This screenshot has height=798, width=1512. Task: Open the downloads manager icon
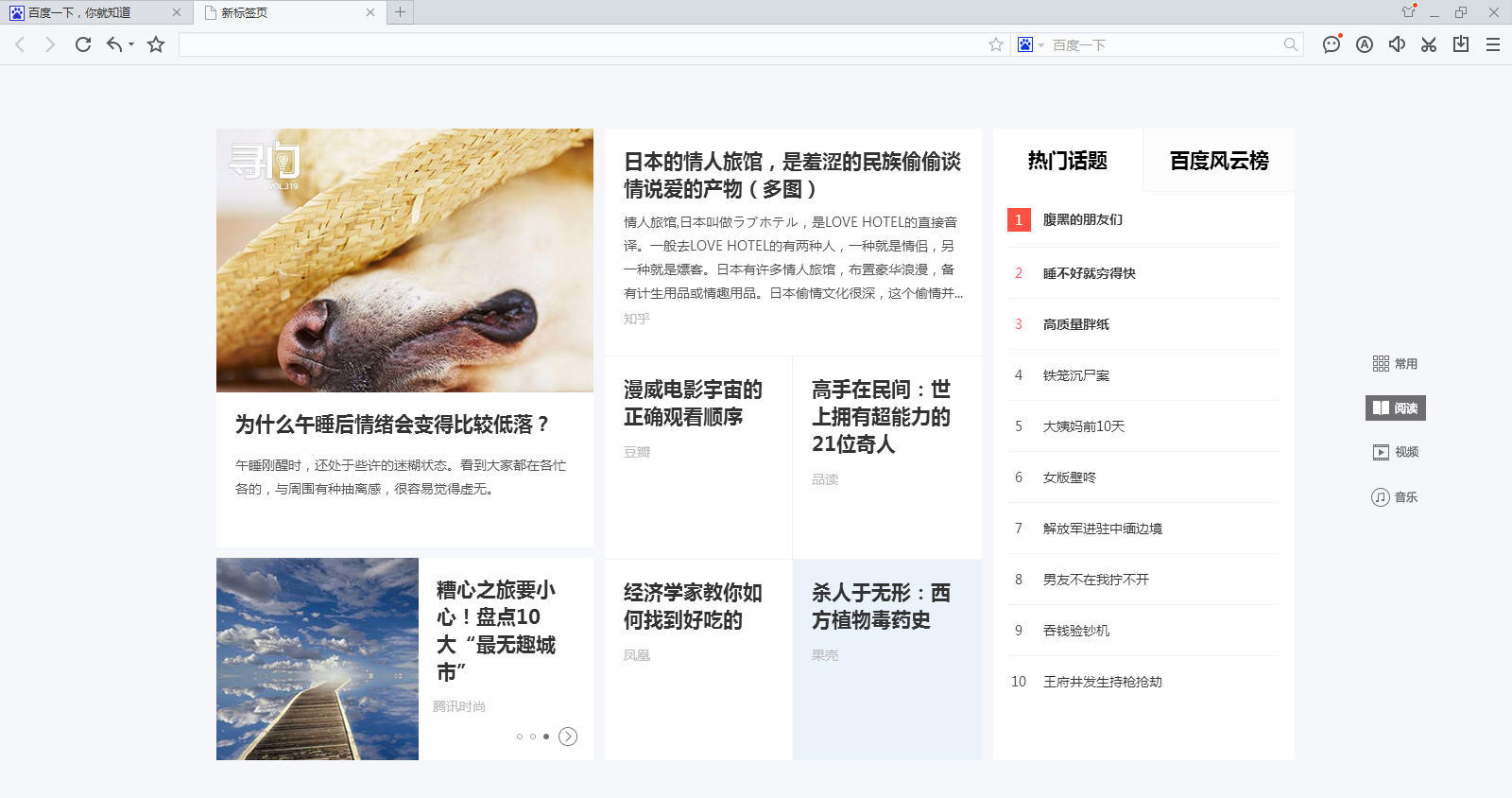click(x=1461, y=44)
